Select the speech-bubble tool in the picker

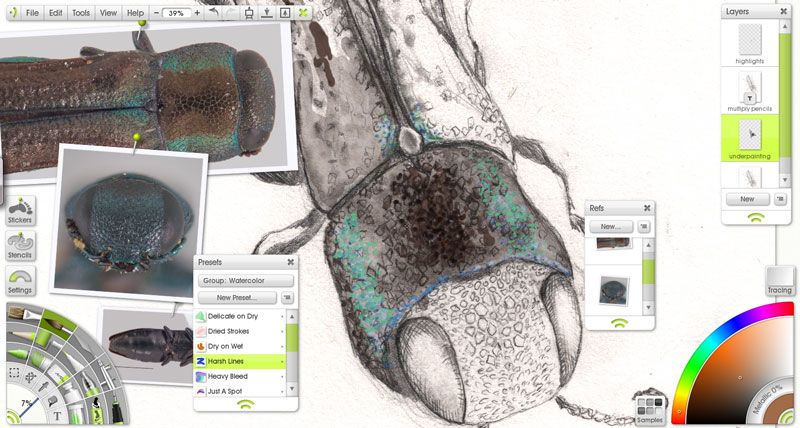52,401
